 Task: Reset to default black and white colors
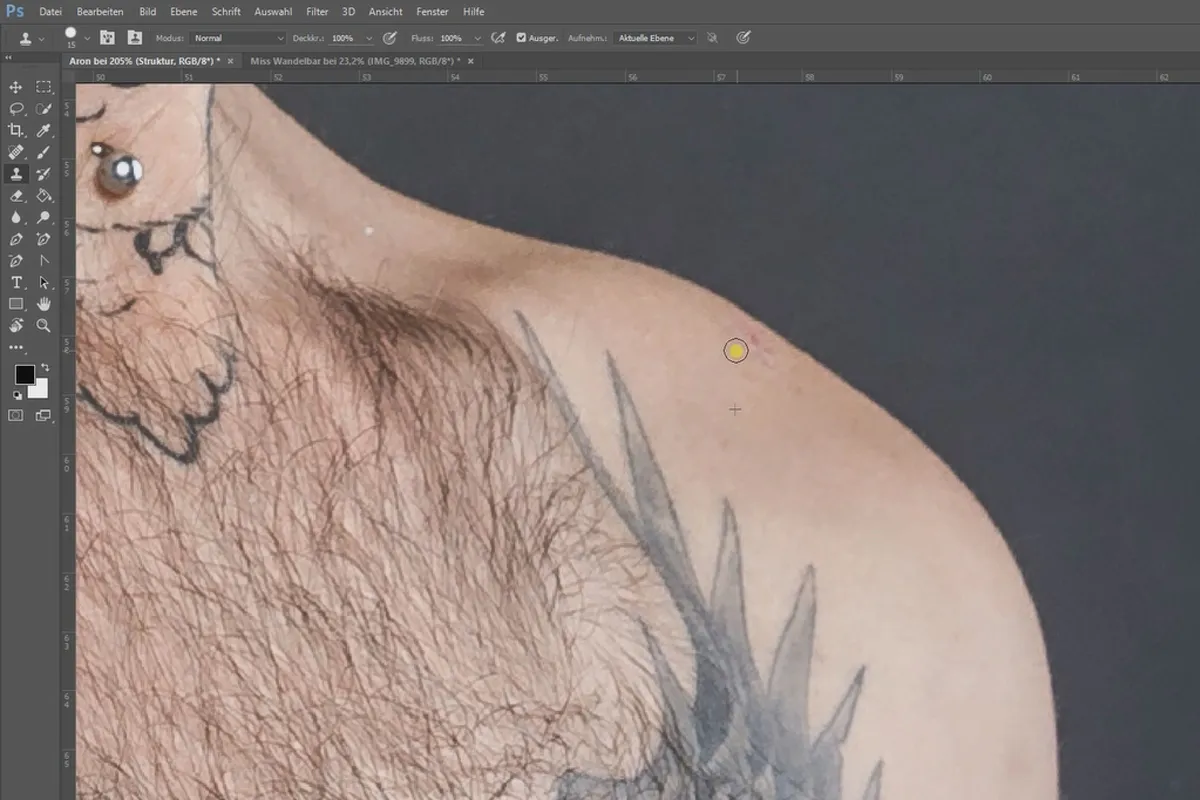point(17,396)
